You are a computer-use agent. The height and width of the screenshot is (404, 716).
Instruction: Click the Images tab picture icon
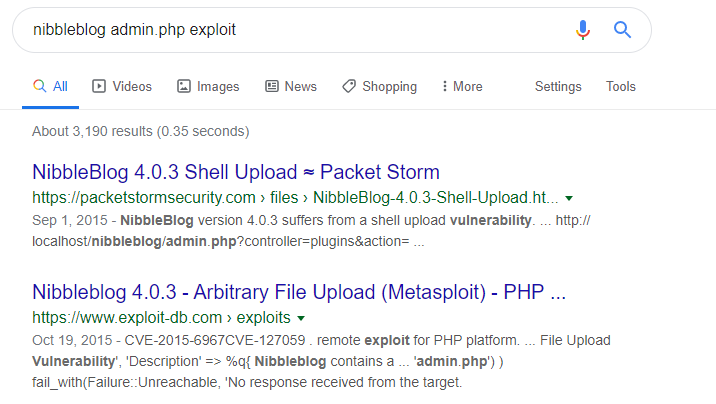pos(184,87)
